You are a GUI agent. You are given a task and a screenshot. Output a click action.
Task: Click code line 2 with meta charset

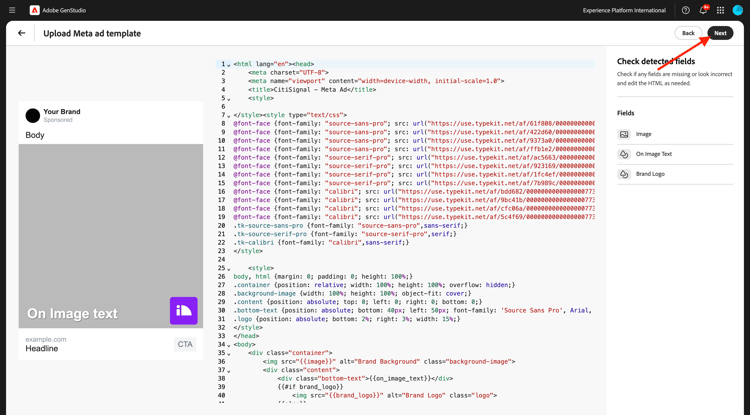288,73
